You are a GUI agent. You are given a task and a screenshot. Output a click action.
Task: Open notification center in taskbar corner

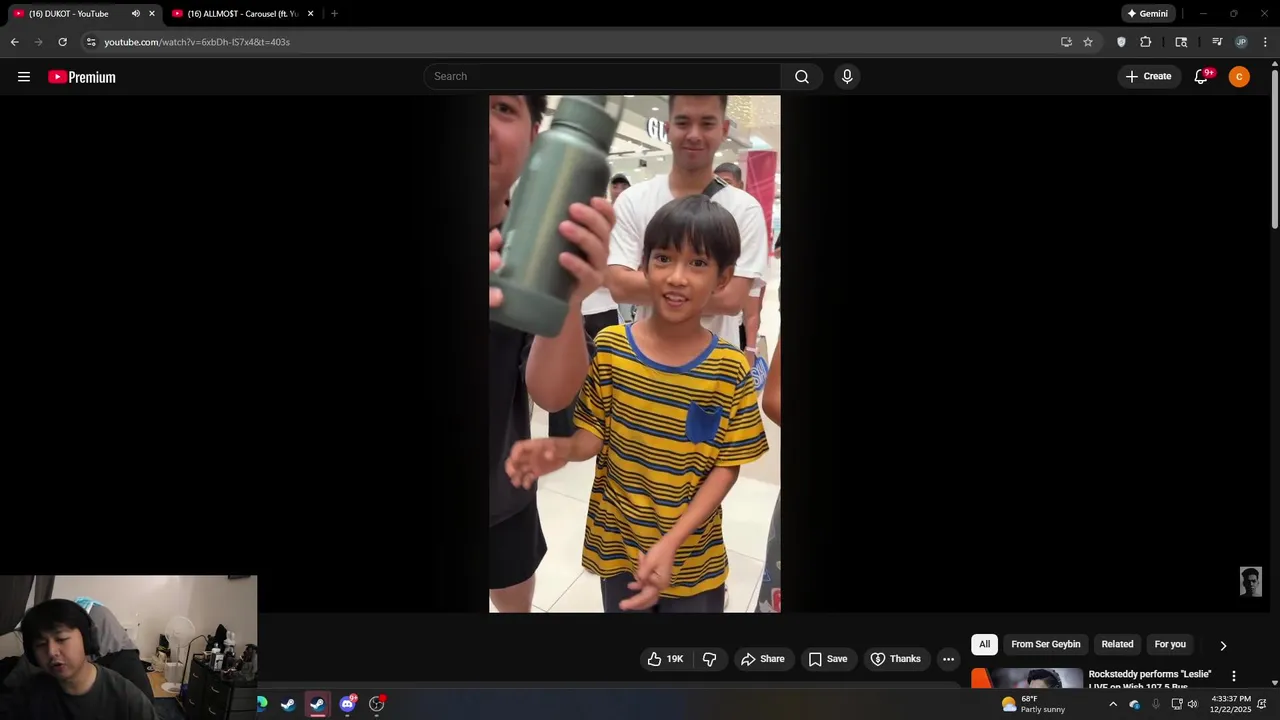[1262, 704]
